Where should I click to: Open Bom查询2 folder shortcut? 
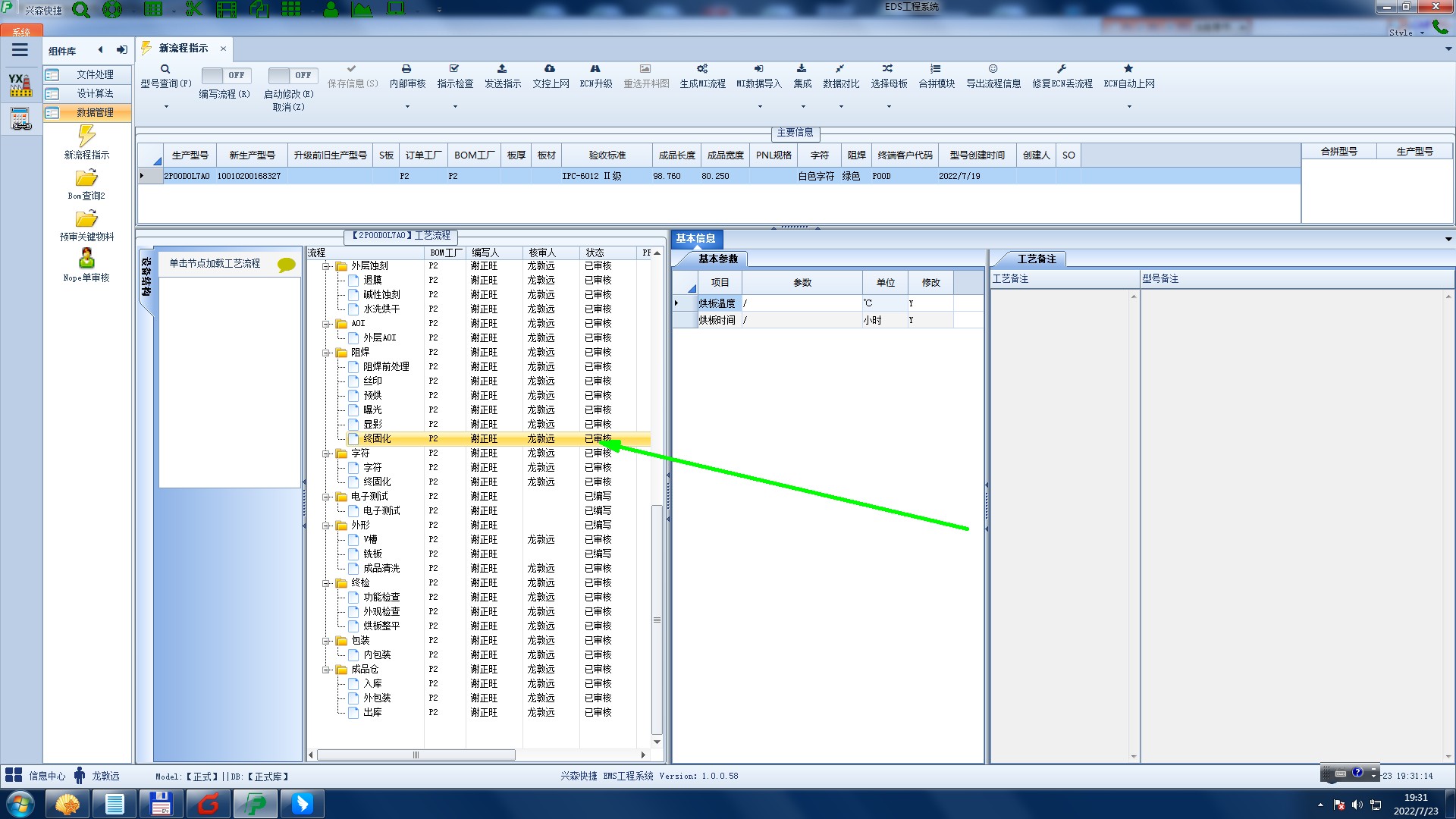pyautogui.click(x=86, y=184)
